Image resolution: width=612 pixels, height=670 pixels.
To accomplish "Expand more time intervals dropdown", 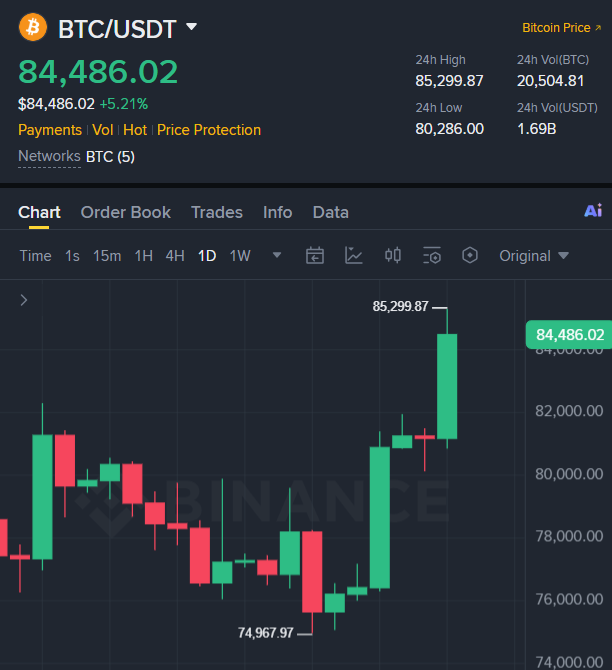I will point(277,256).
